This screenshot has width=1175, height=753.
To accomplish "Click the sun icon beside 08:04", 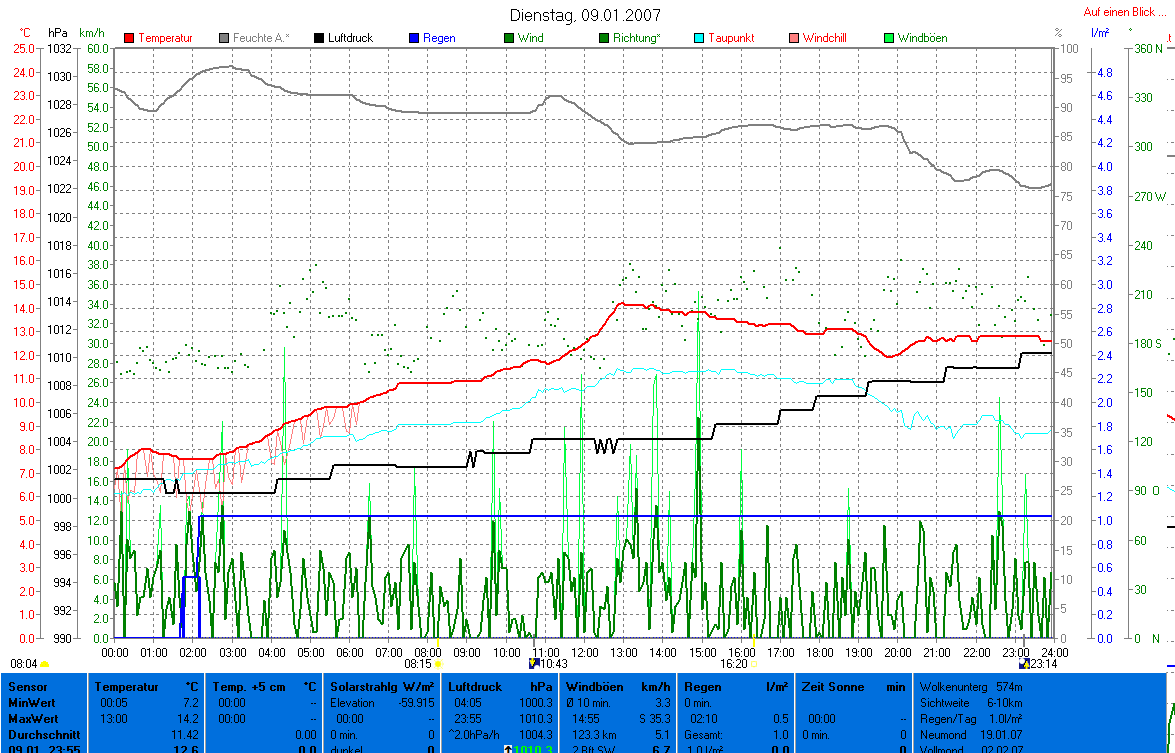I will pyautogui.click(x=45, y=664).
